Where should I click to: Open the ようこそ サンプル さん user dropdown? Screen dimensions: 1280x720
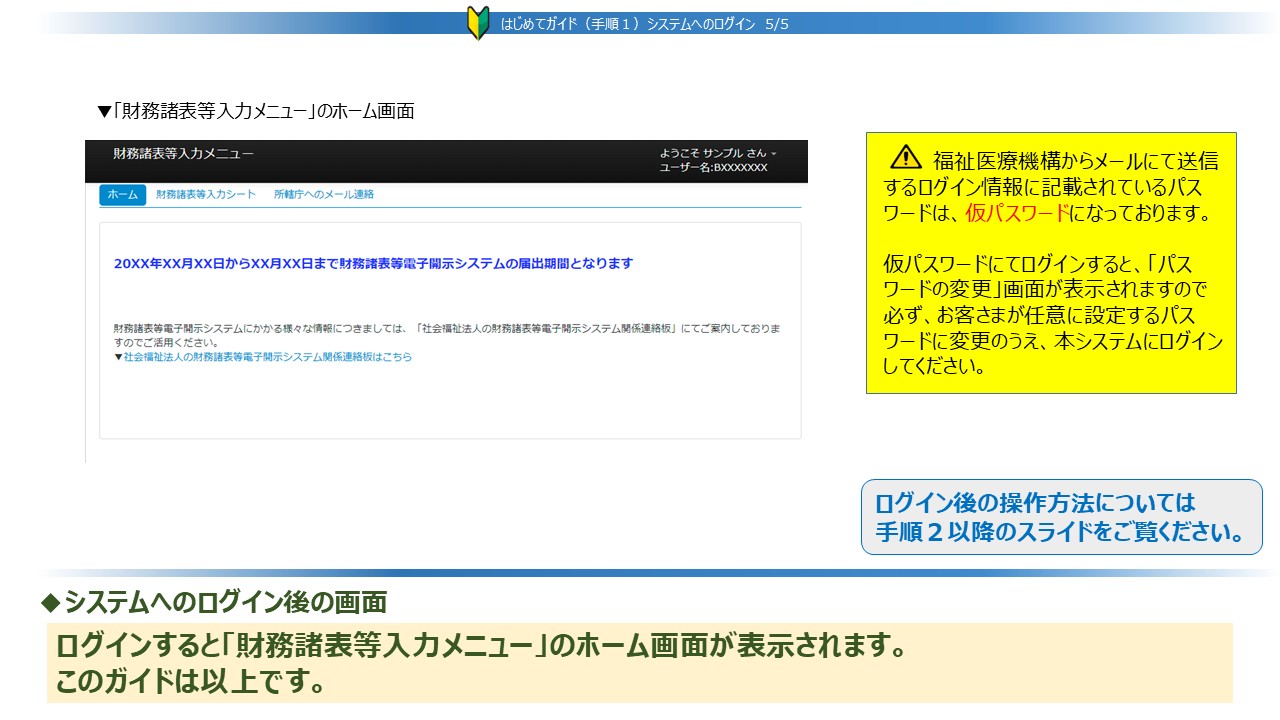pos(717,153)
